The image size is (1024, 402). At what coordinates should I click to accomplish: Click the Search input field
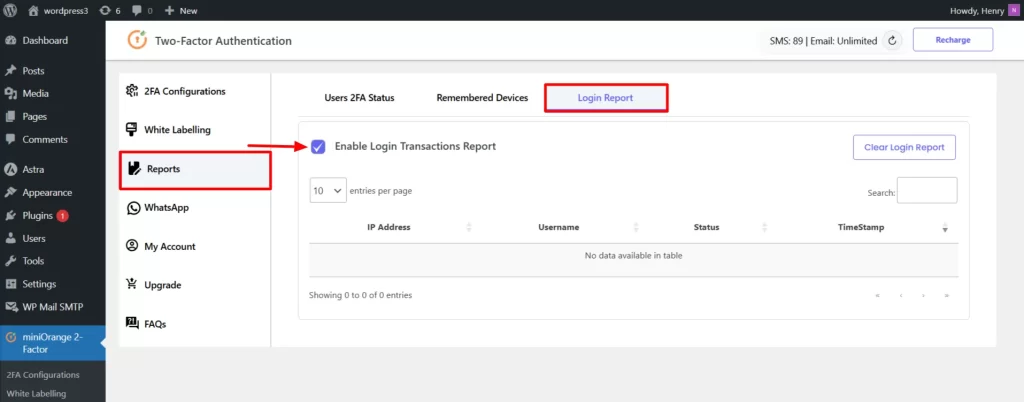(x=927, y=191)
